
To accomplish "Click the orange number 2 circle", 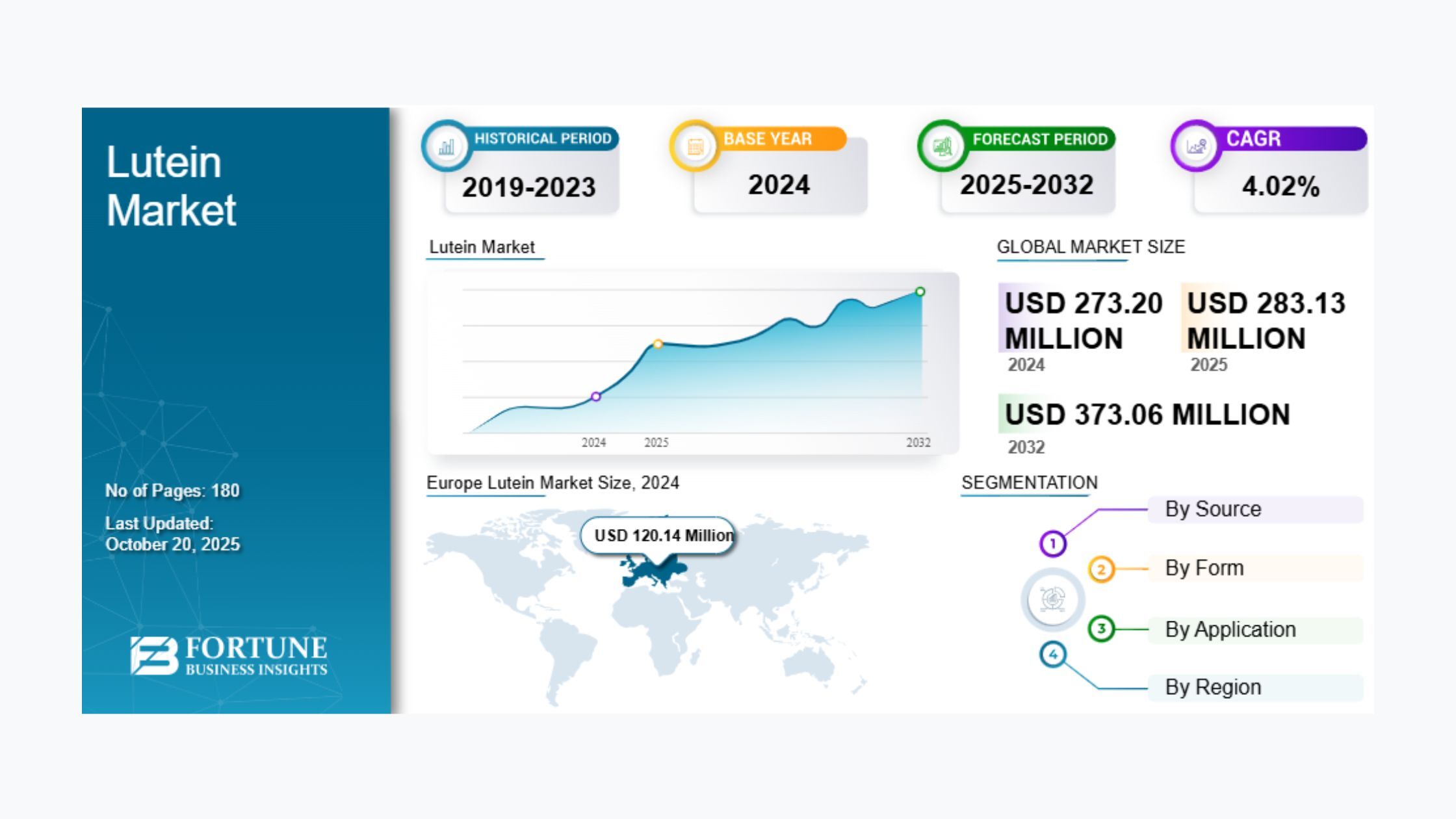I will pos(1101,569).
